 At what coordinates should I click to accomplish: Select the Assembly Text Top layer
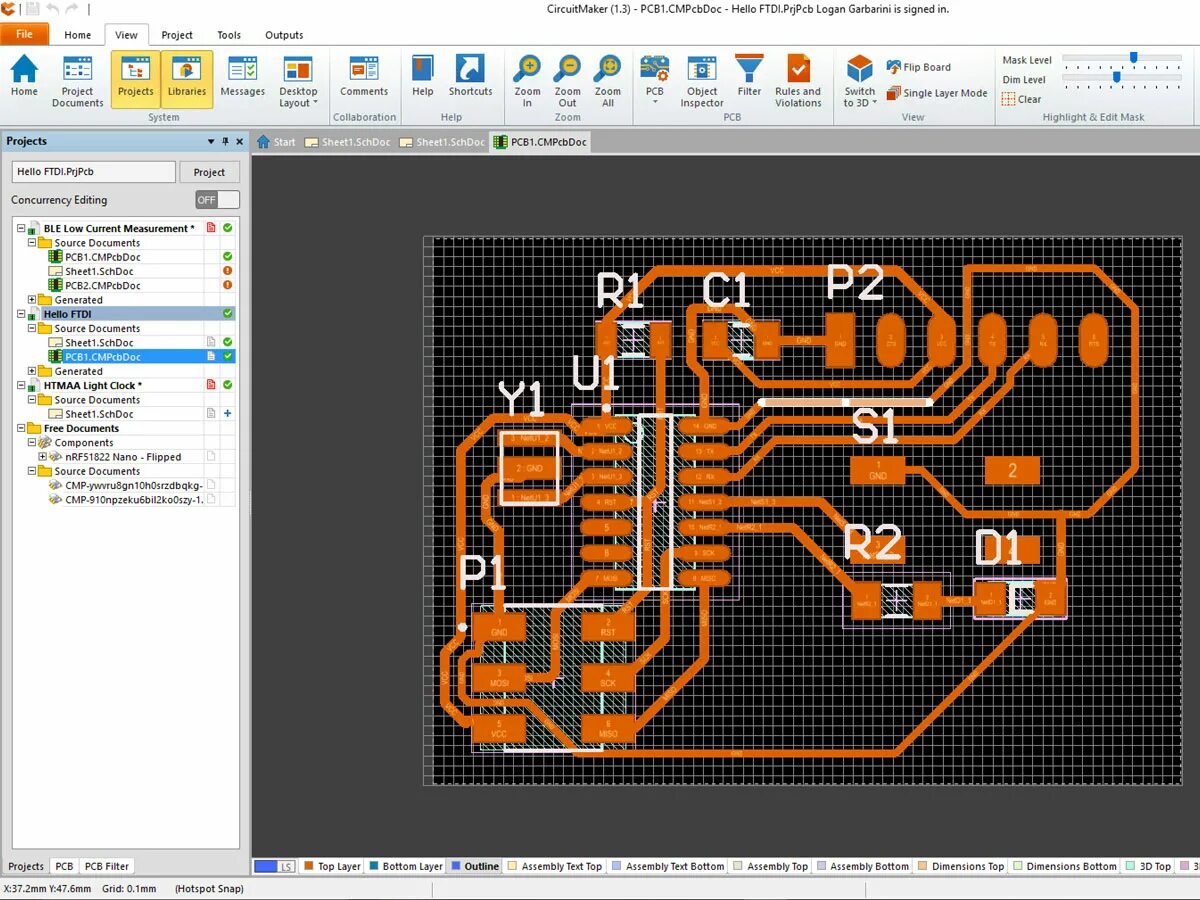click(x=555, y=866)
